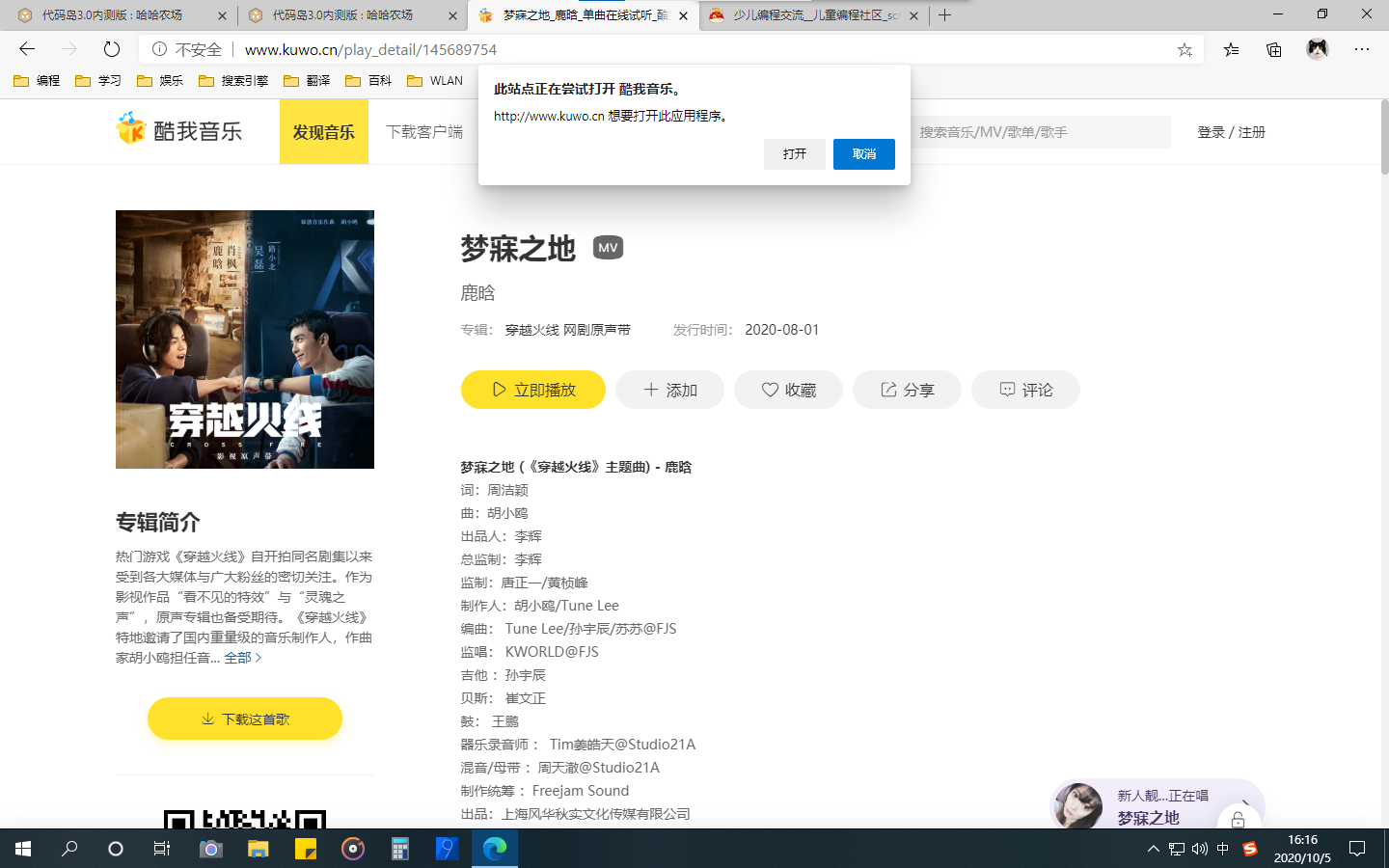
Task: Click the MV badge beside the song title
Action: point(608,248)
